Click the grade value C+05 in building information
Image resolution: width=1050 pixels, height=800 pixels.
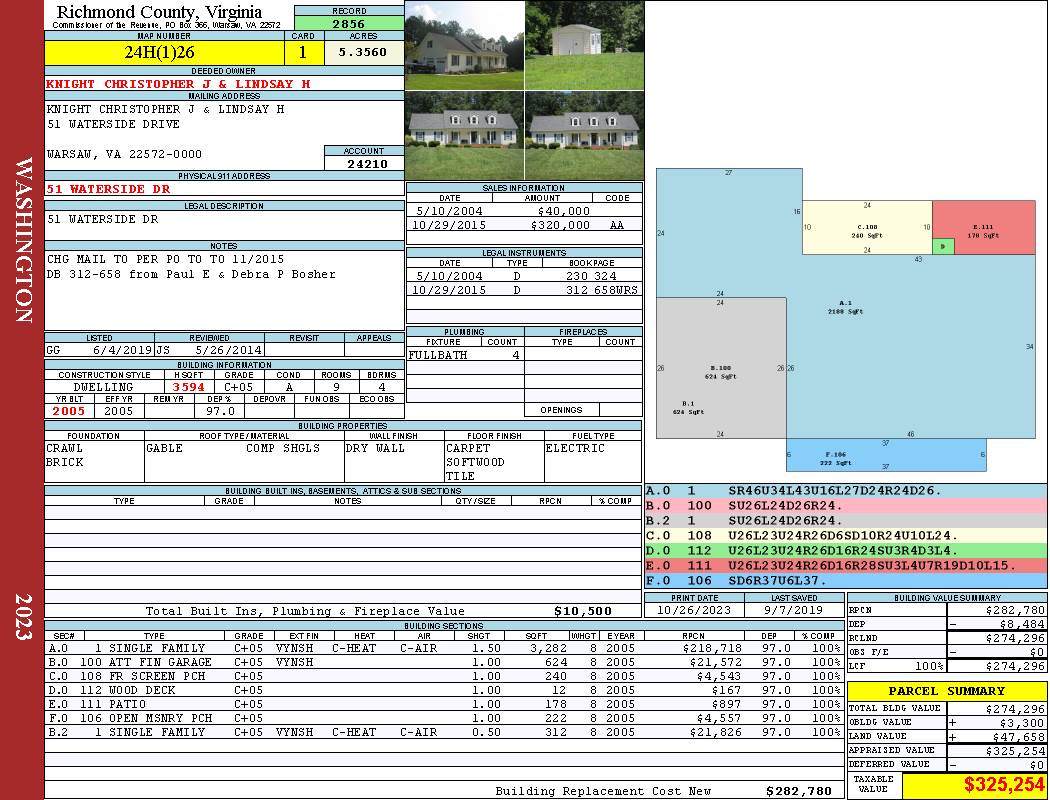click(x=238, y=387)
